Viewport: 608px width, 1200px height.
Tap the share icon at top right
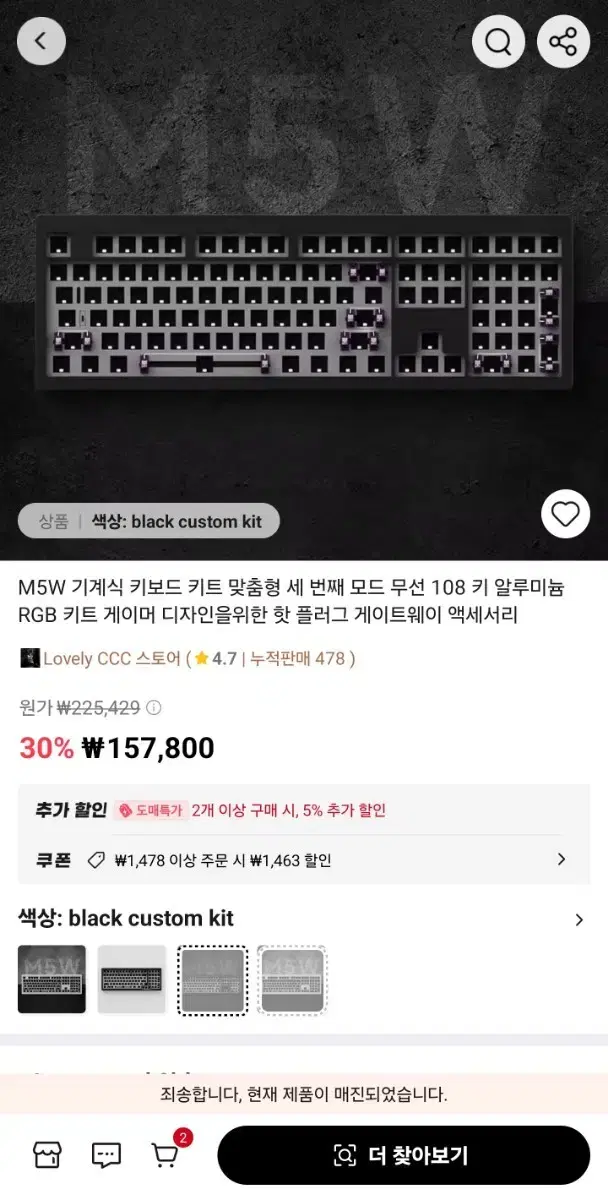tap(563, 41)
